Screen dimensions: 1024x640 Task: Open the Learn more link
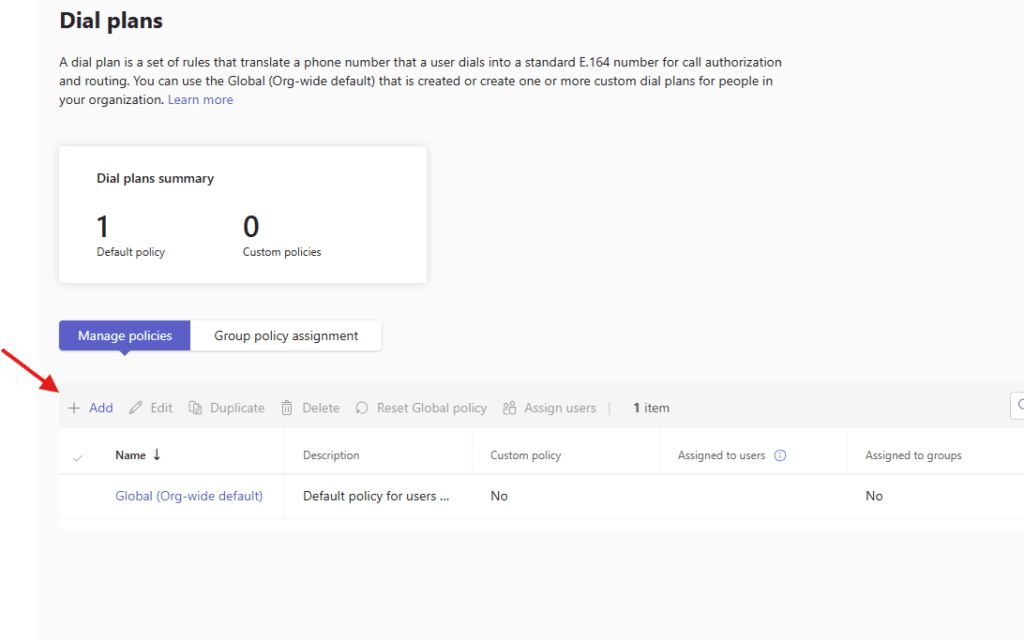pyautogui.click(x=200, y=100)
